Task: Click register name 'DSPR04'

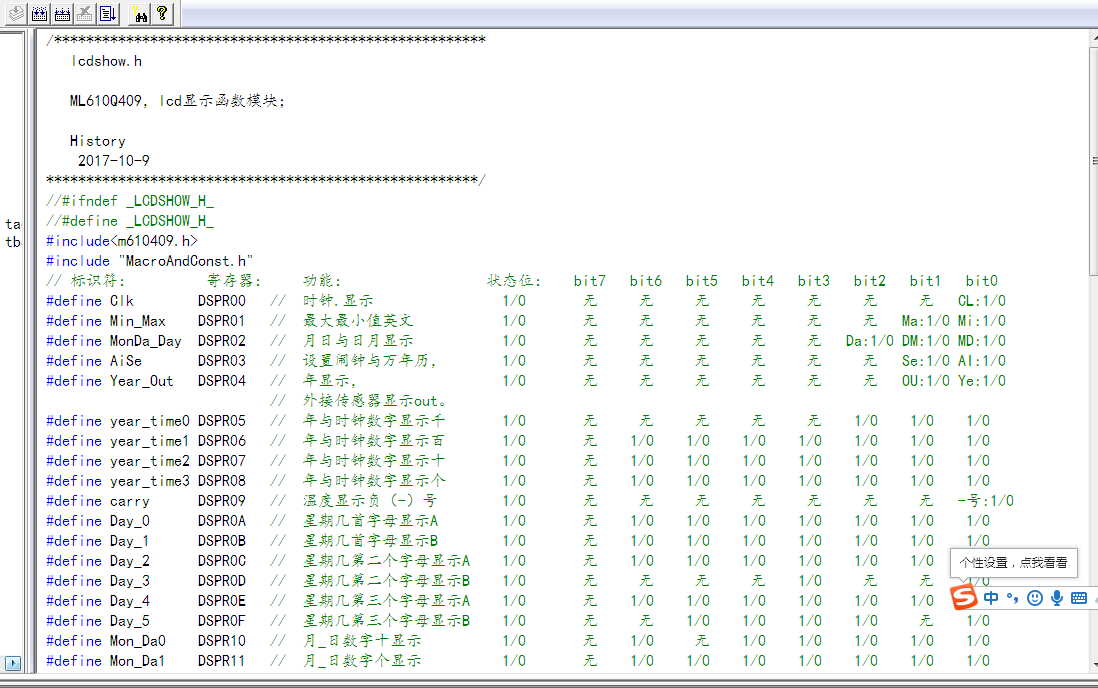Action: 221,381
